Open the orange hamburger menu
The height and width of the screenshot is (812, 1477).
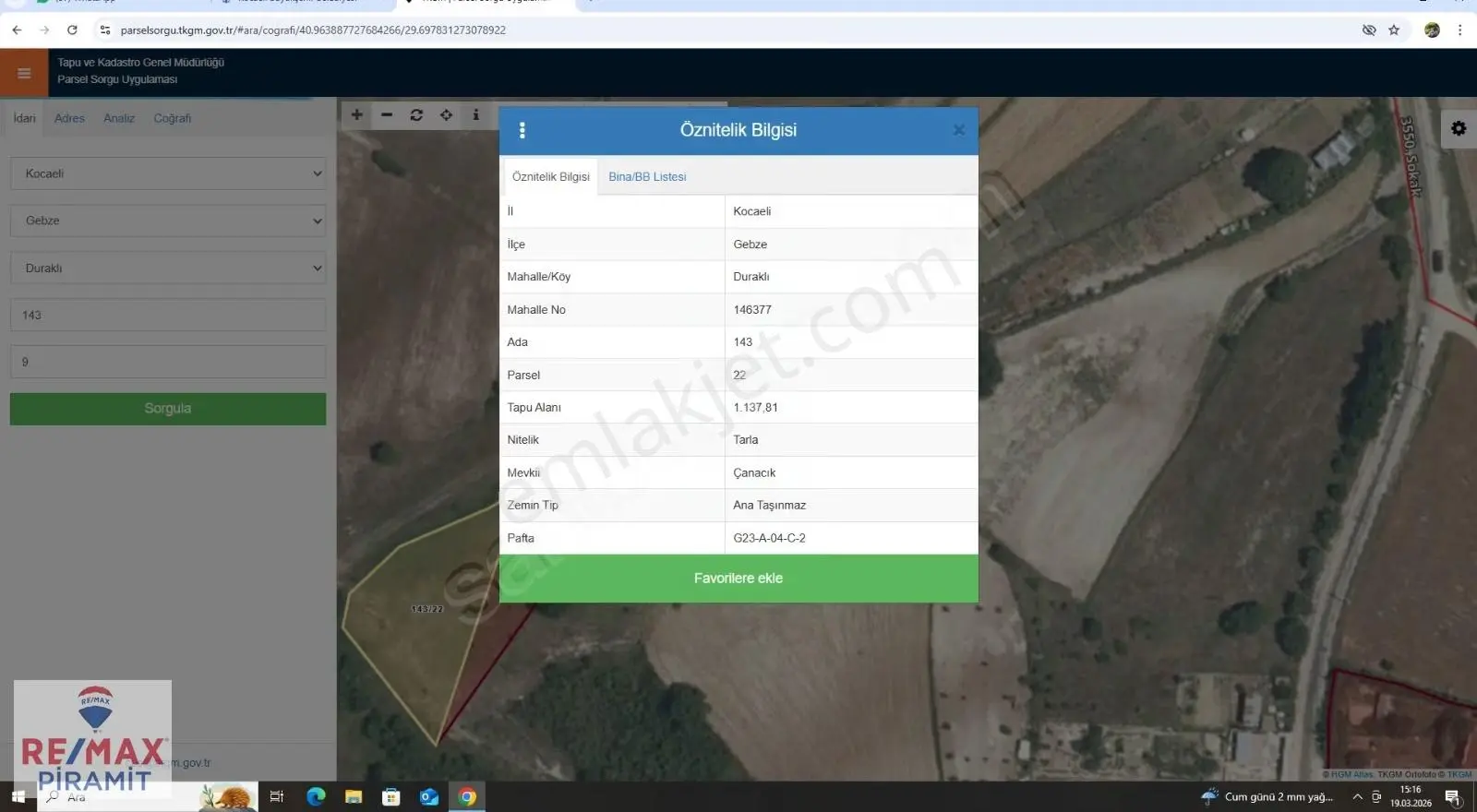click(x=24, y=73)
